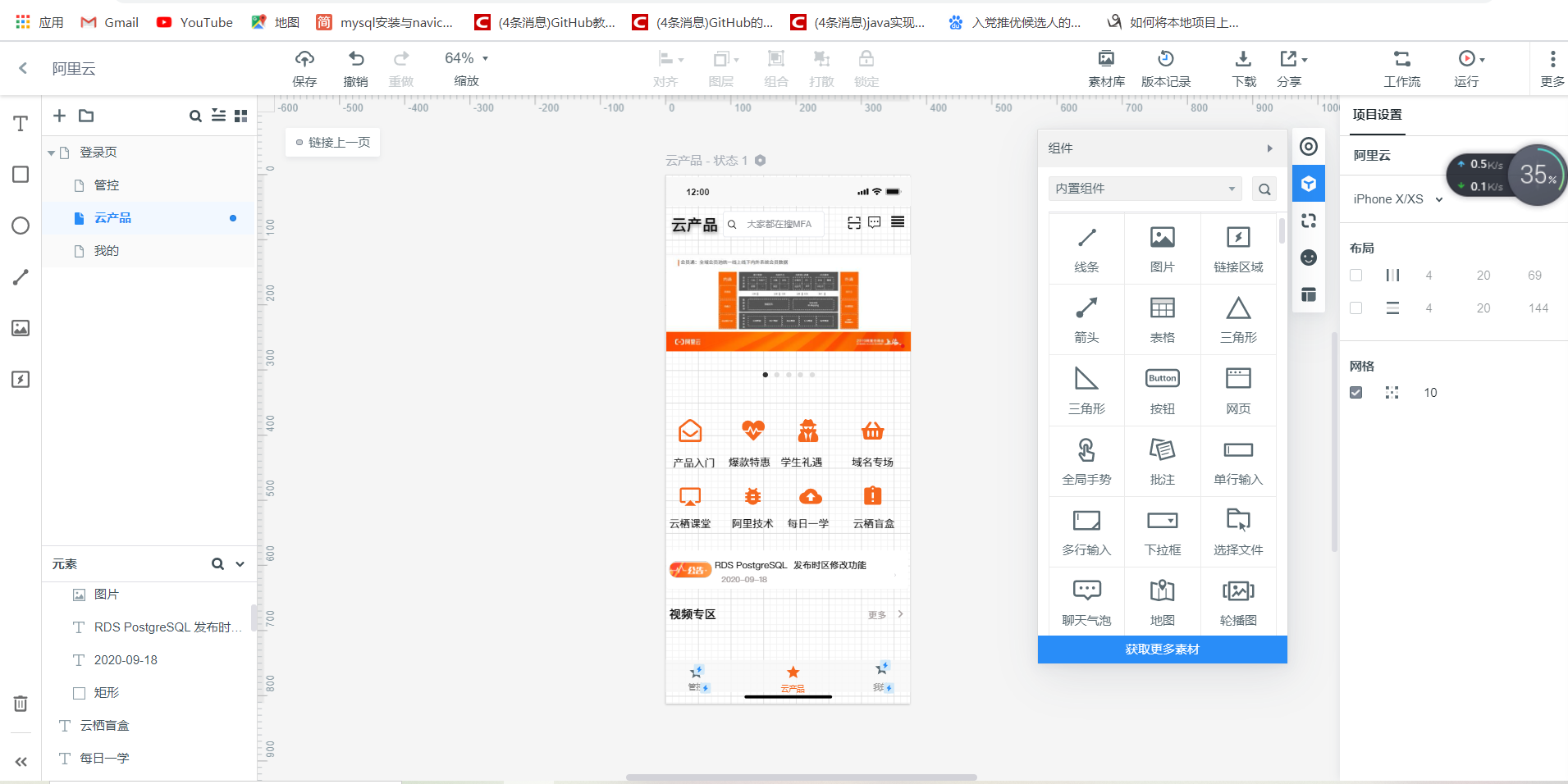
Task: Click the Save cloud icon
Action: point(304,68)
